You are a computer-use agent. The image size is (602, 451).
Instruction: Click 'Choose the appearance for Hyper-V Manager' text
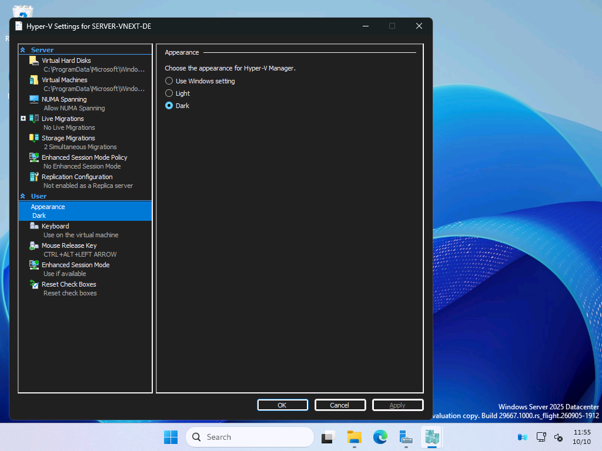[230, 68]
